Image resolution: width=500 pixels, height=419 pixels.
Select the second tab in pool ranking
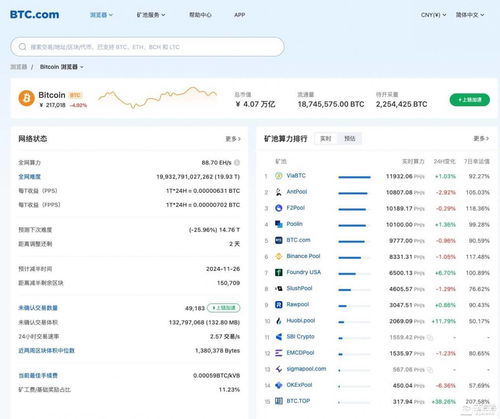[350, 139]
